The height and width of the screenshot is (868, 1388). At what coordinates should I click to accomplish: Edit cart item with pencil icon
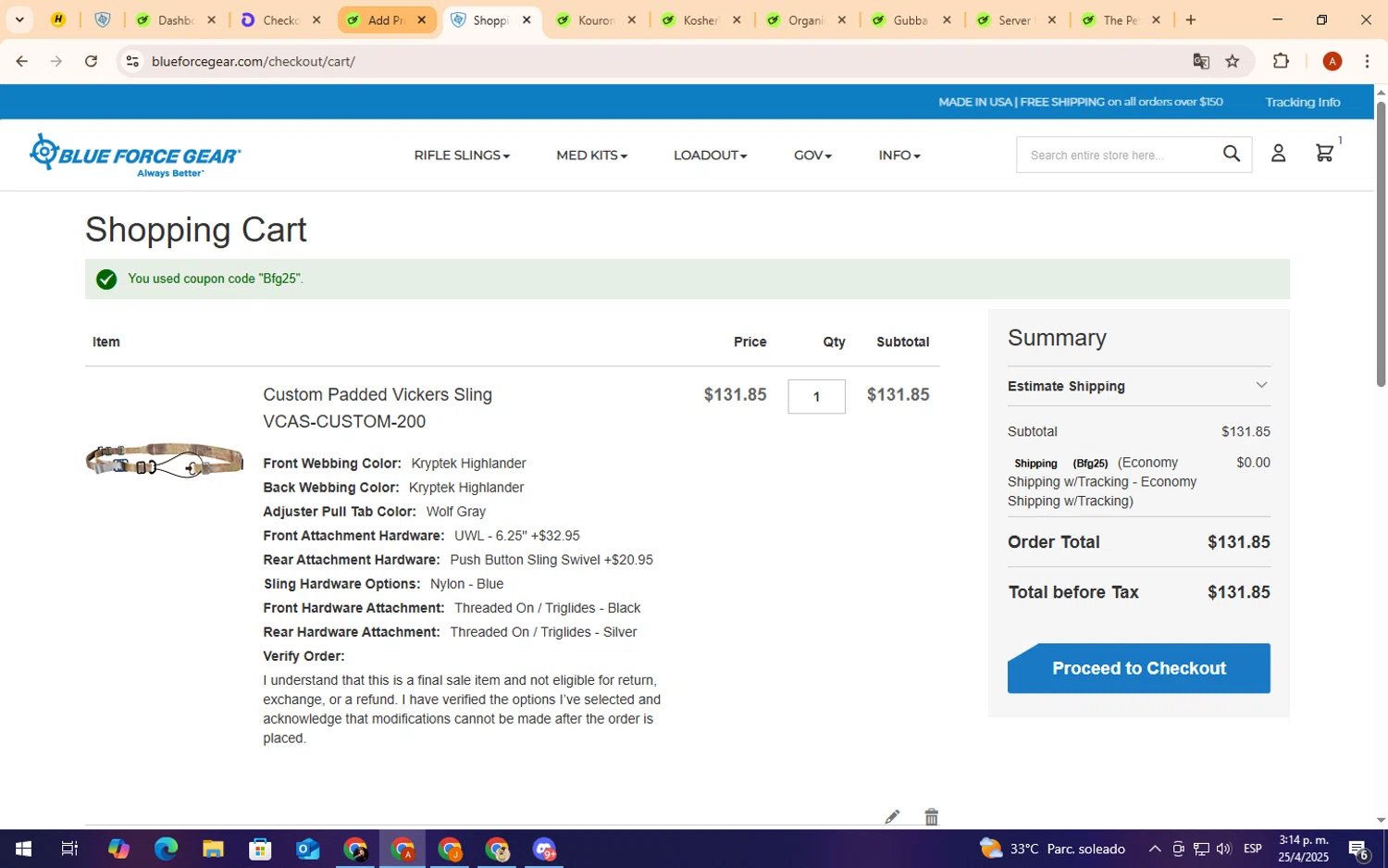coord(892,816)
